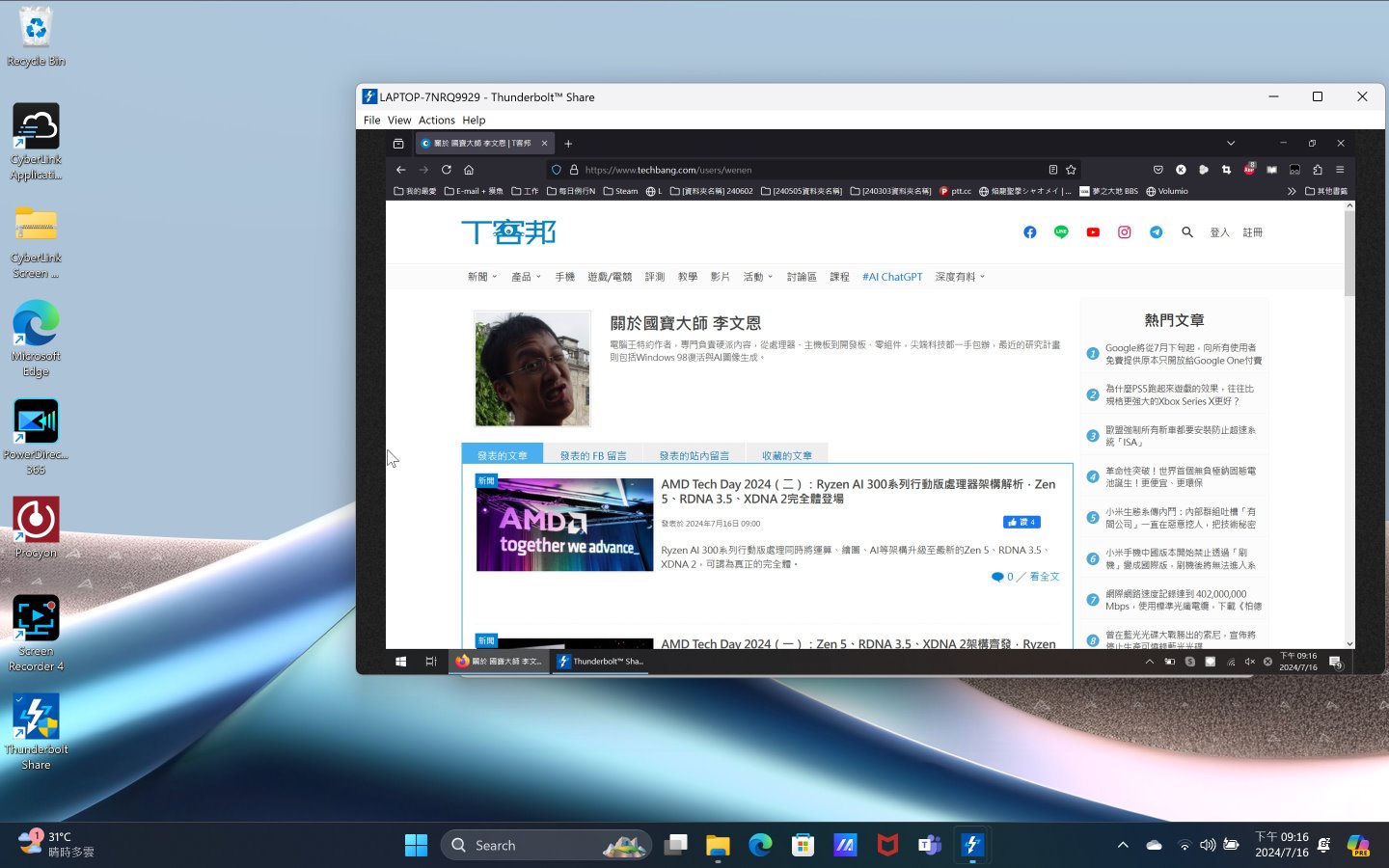Click the remote volume muted tray icon
The width and height of the screenshot is (1389, 868).
[x=1250, y=662]
